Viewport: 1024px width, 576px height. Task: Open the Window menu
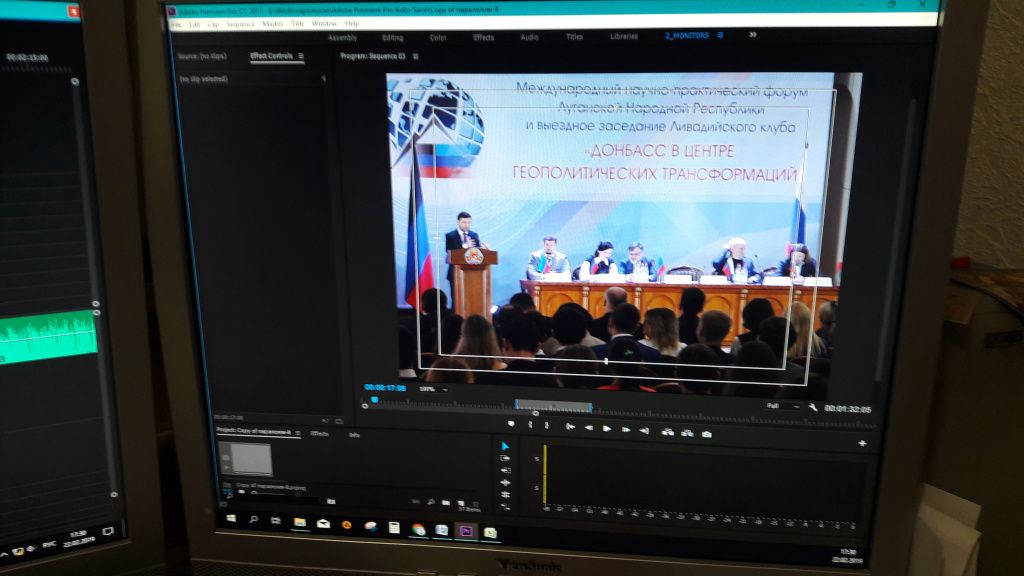[324, 24]
